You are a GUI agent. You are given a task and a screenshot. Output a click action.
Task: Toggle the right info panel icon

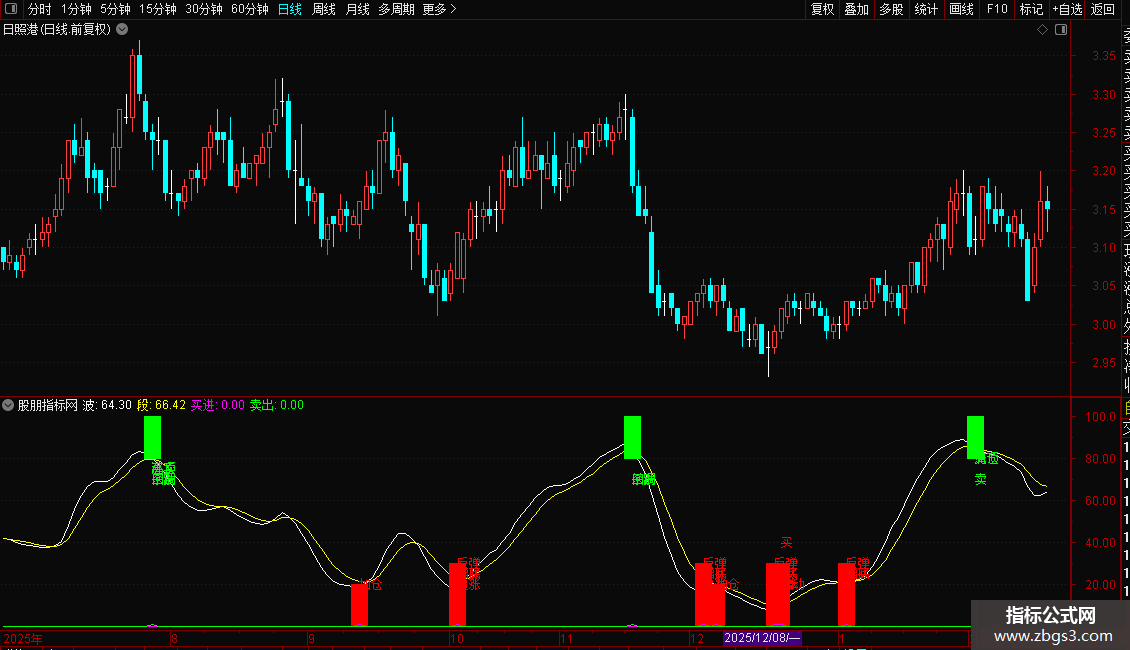pyautogui.click(x=1061, y=30)
